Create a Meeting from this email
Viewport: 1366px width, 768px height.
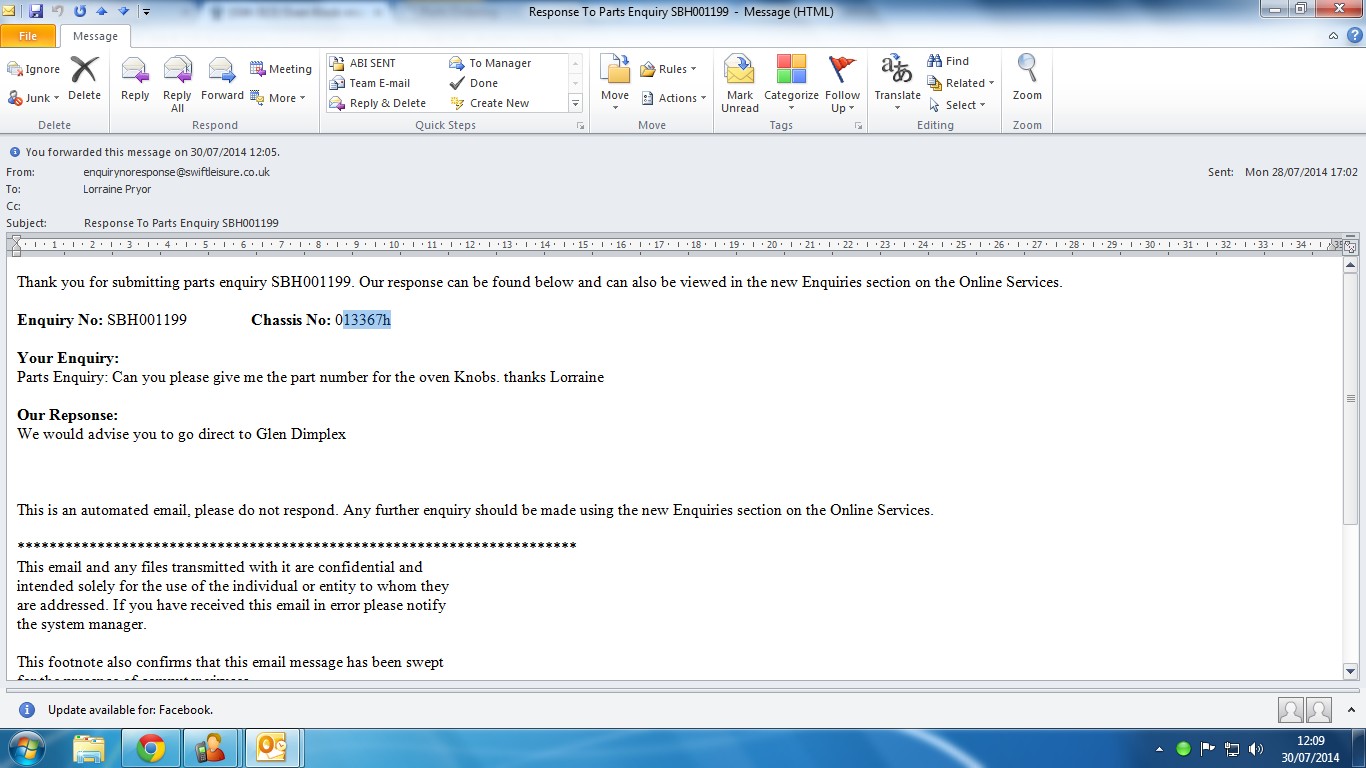pos(281,69)
